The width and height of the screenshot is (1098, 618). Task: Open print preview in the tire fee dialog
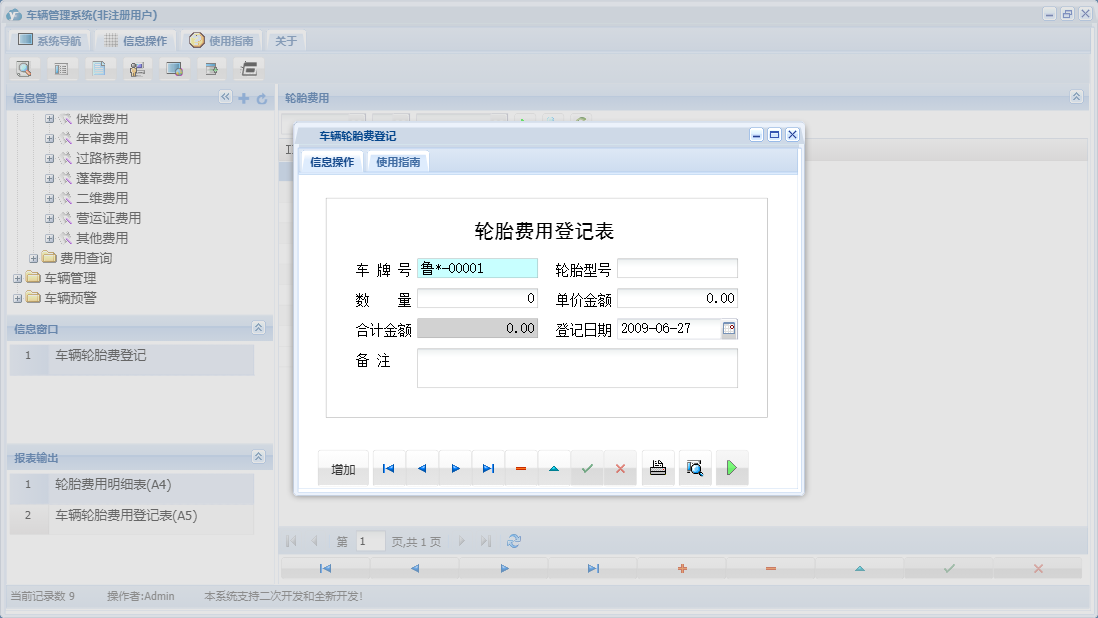point(694,467)
